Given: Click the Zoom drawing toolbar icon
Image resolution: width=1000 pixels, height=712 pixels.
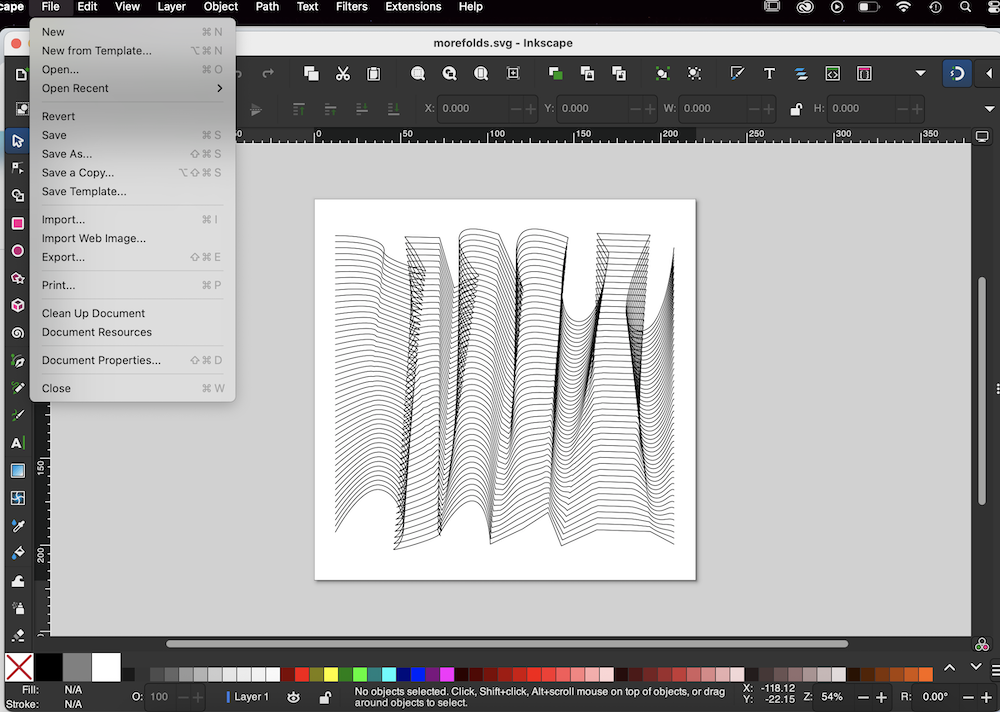Looking at the screenshot, I should tap(449, 74).
